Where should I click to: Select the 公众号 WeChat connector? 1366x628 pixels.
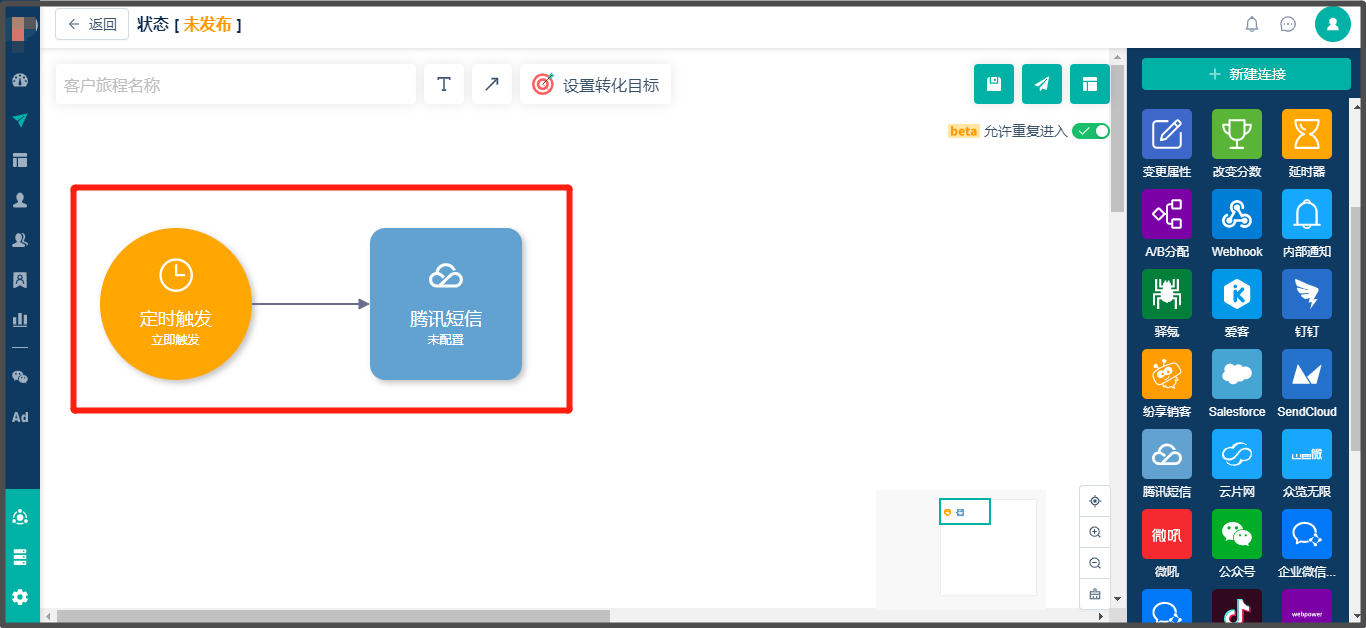(x=1237, y=534)
